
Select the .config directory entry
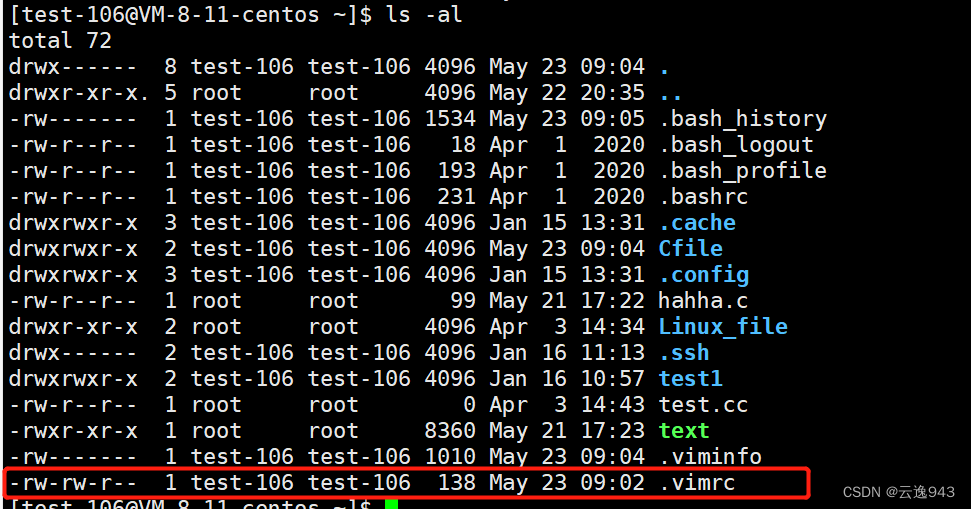tap(703, 275)
